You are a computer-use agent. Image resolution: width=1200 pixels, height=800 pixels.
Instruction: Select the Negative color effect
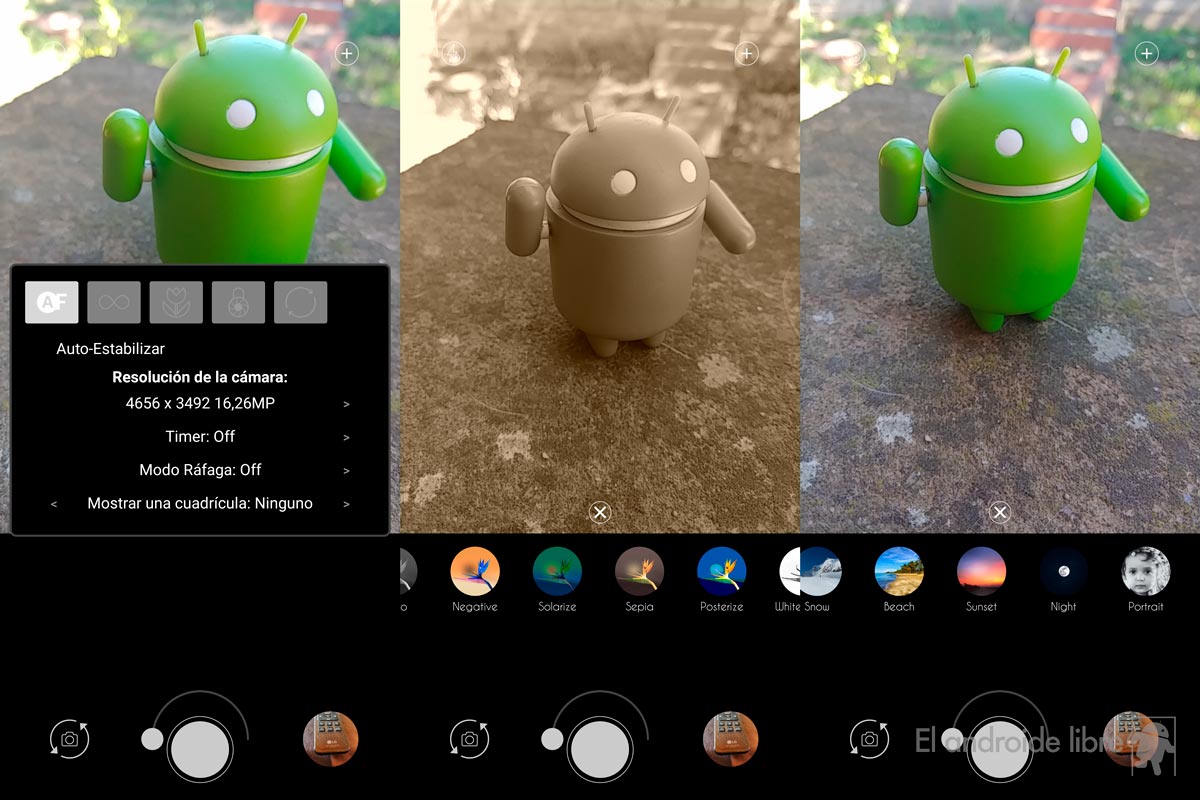click(x=475, y=572)
